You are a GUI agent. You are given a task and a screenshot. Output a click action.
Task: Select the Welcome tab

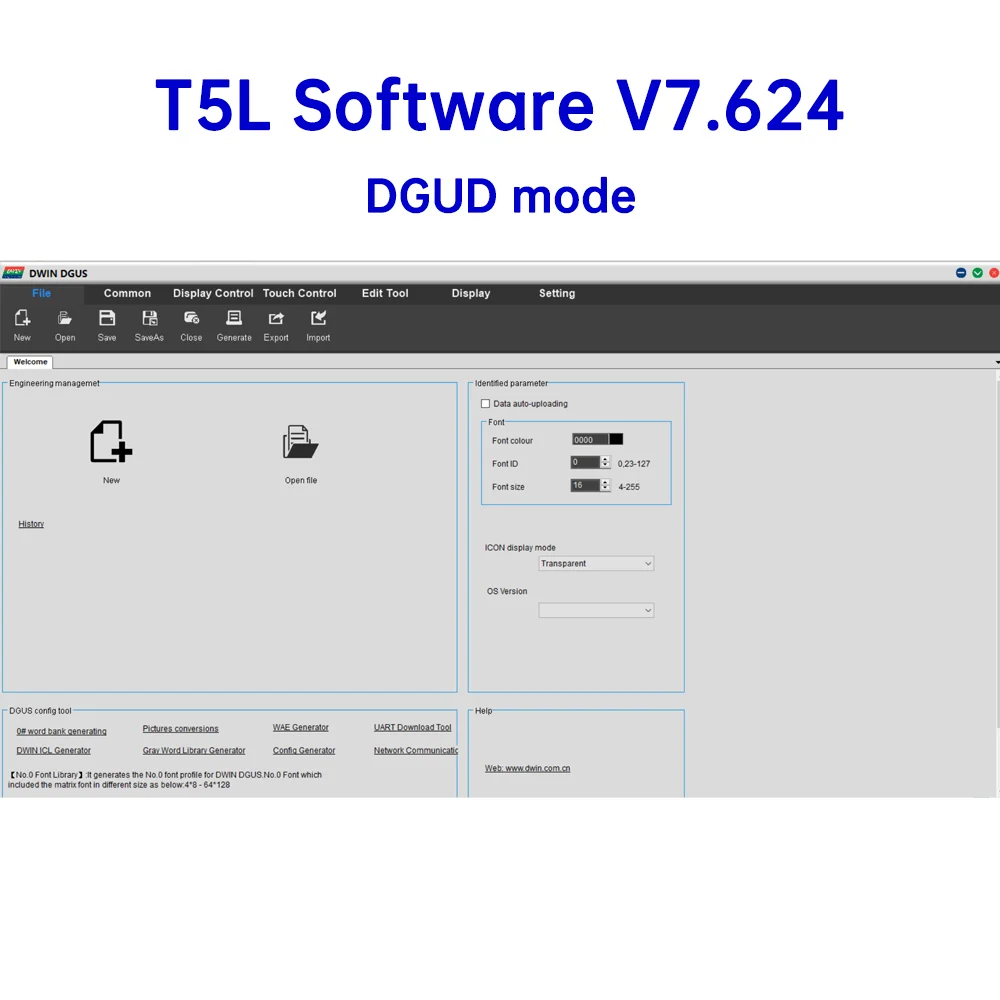[30, 362]
